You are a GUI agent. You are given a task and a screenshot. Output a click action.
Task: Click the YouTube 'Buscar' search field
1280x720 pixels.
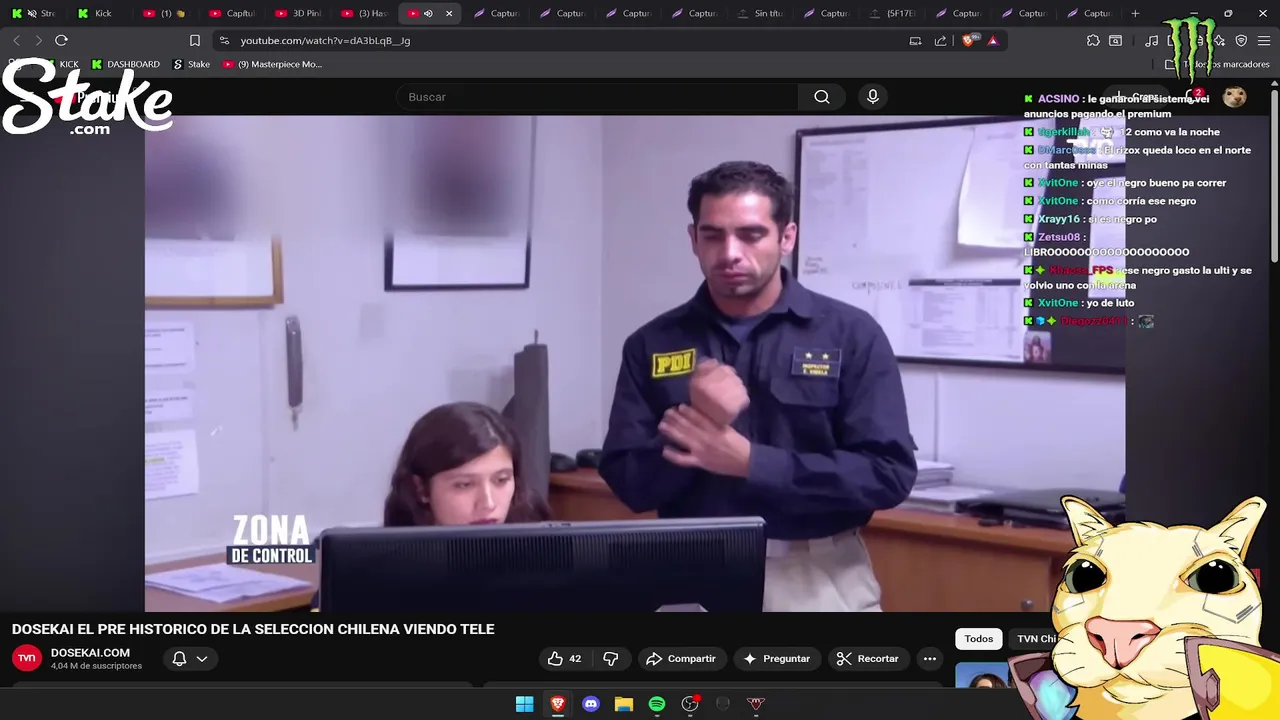pyautogui.click(x=597, y=97)
